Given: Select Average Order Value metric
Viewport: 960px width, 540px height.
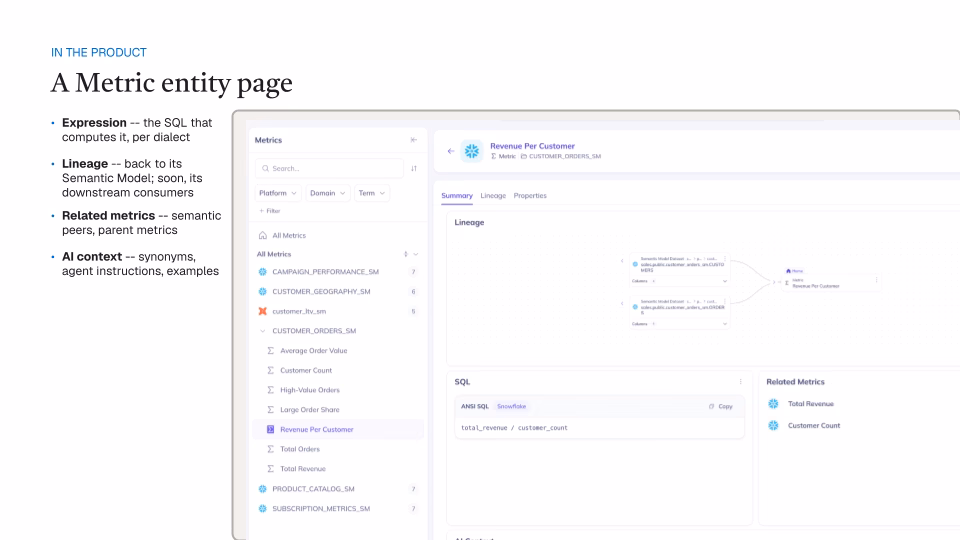Looking at the screenshot, I should tap(313, 351).
